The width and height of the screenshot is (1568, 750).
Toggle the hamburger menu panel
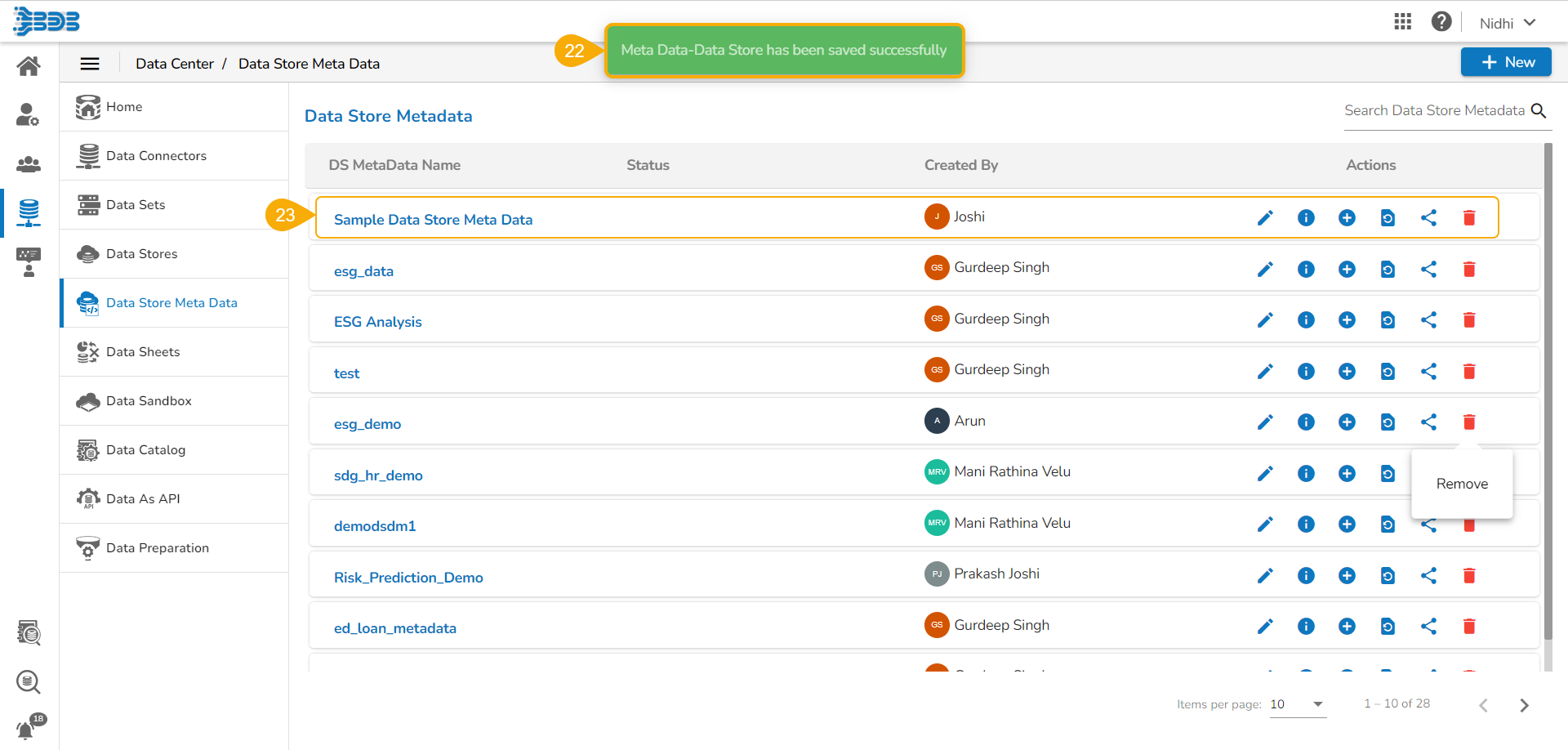pos(90,64)
